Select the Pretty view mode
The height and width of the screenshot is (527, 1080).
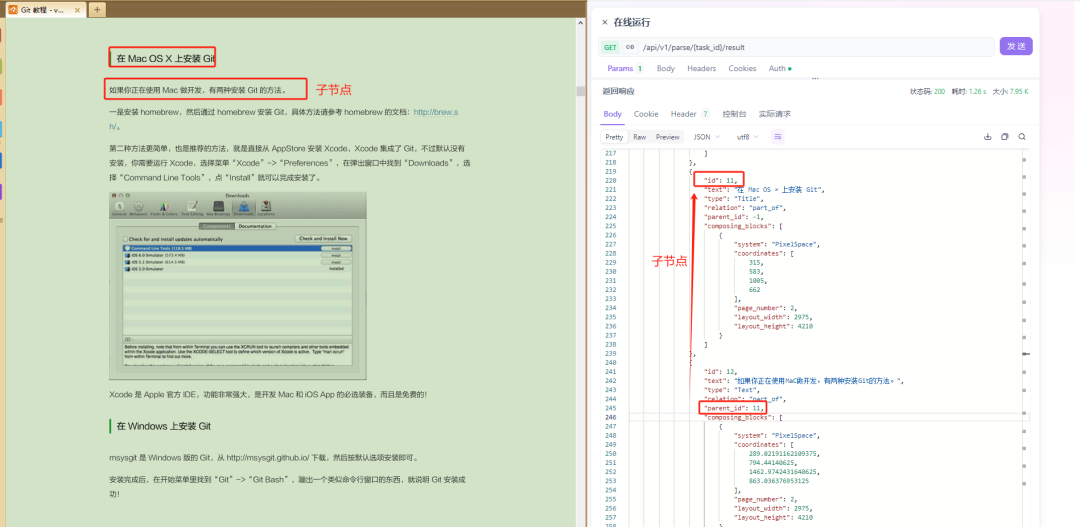(614, 137)
